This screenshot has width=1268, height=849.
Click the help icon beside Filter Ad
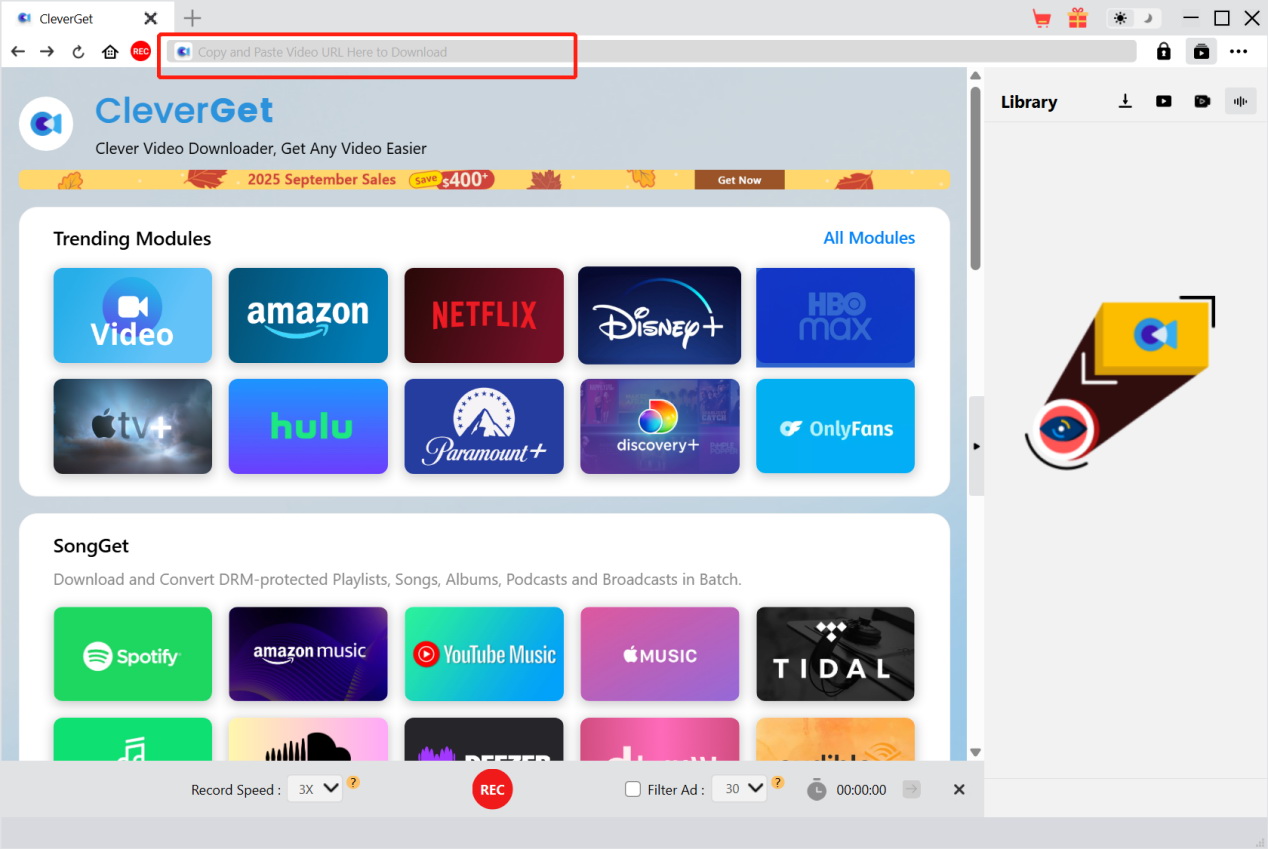(x=777, y=782)
